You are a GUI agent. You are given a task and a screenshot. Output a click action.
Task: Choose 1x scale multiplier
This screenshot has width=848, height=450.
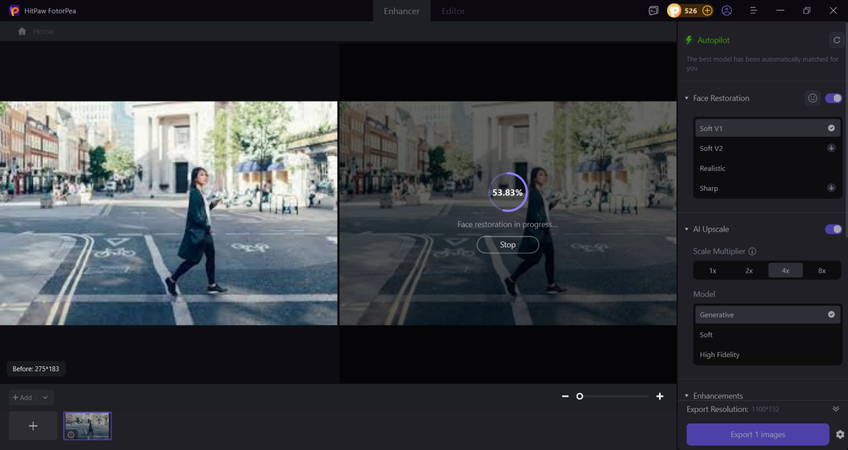[x=713, y=270]
